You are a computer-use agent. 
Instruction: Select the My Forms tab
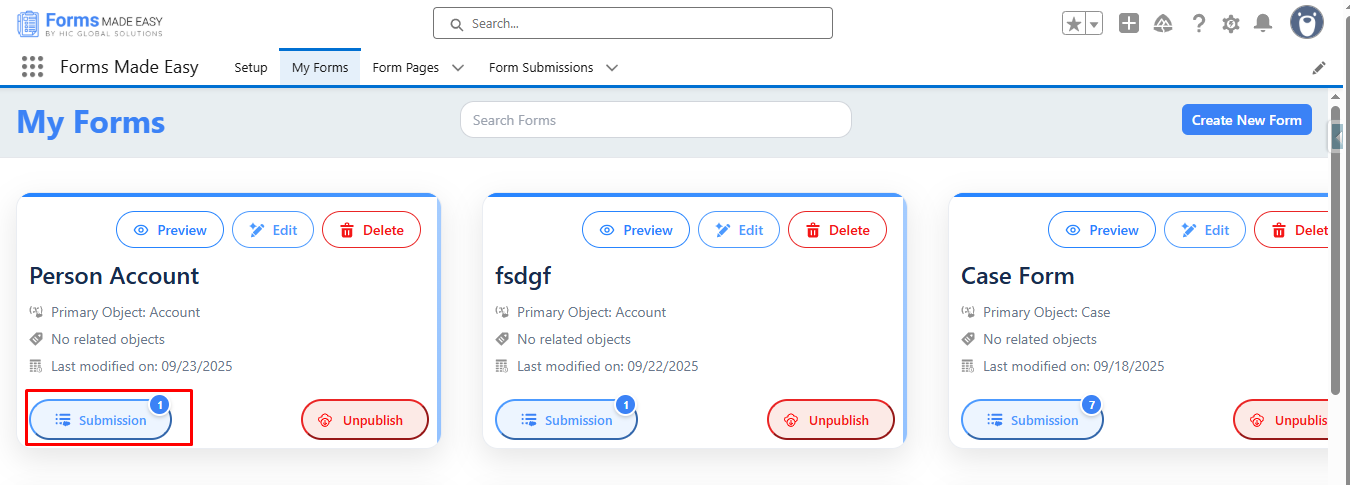(x=320, y=68)
